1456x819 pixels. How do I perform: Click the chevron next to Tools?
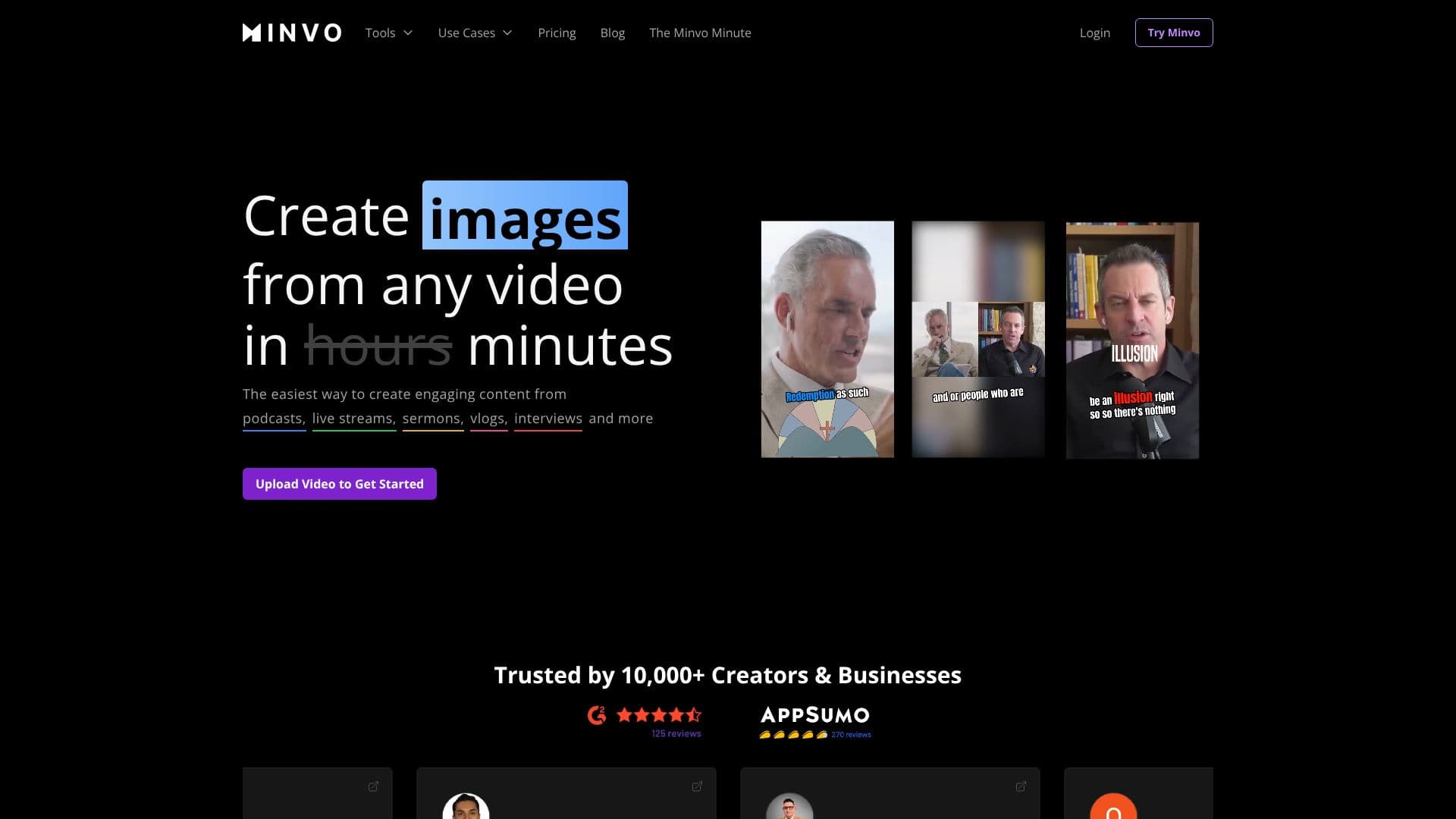tap(408, 33)
